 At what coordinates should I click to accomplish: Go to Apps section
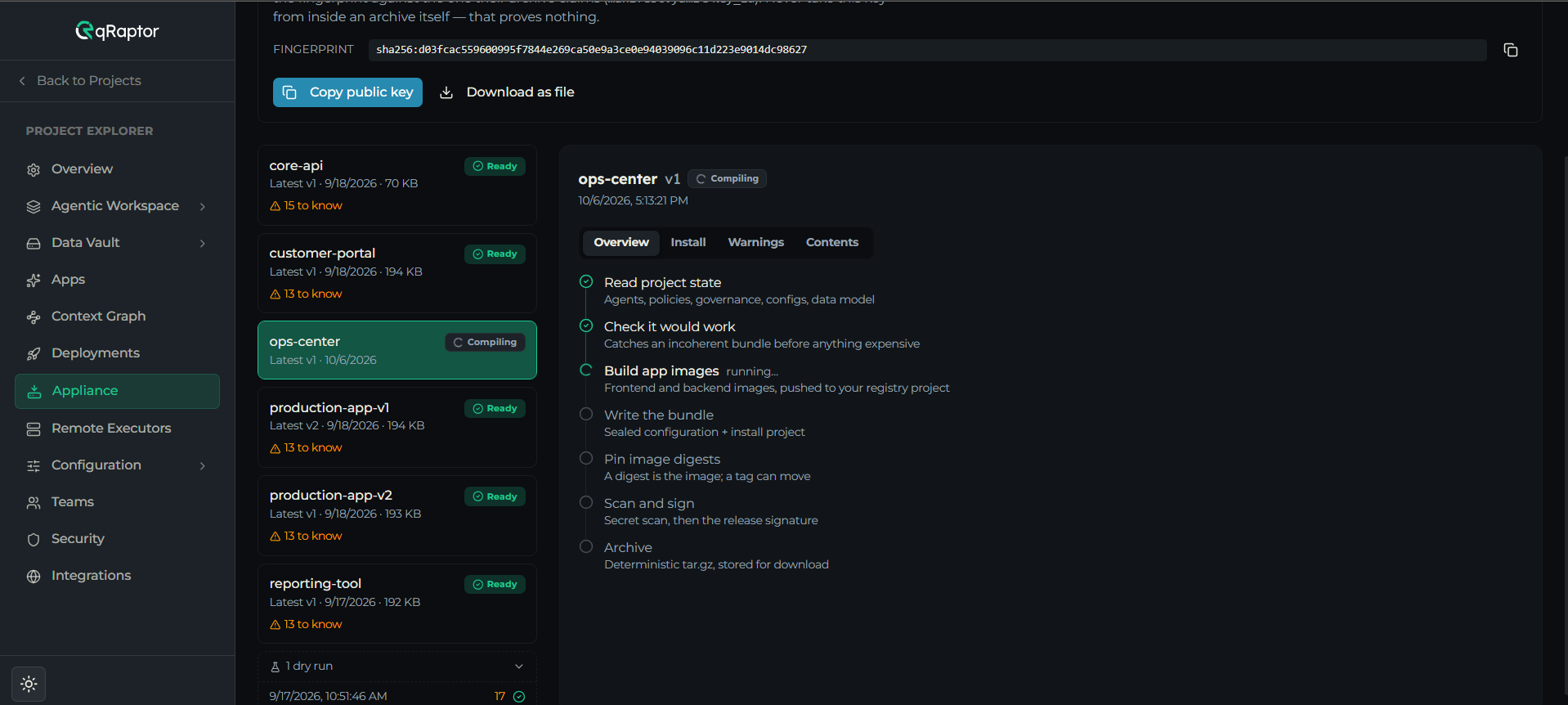tap(117, 280)
